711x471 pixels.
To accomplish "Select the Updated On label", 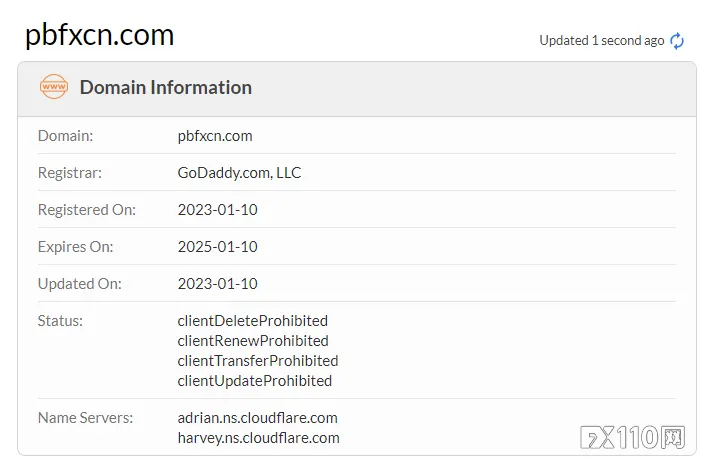I will (x=80, y=283).
